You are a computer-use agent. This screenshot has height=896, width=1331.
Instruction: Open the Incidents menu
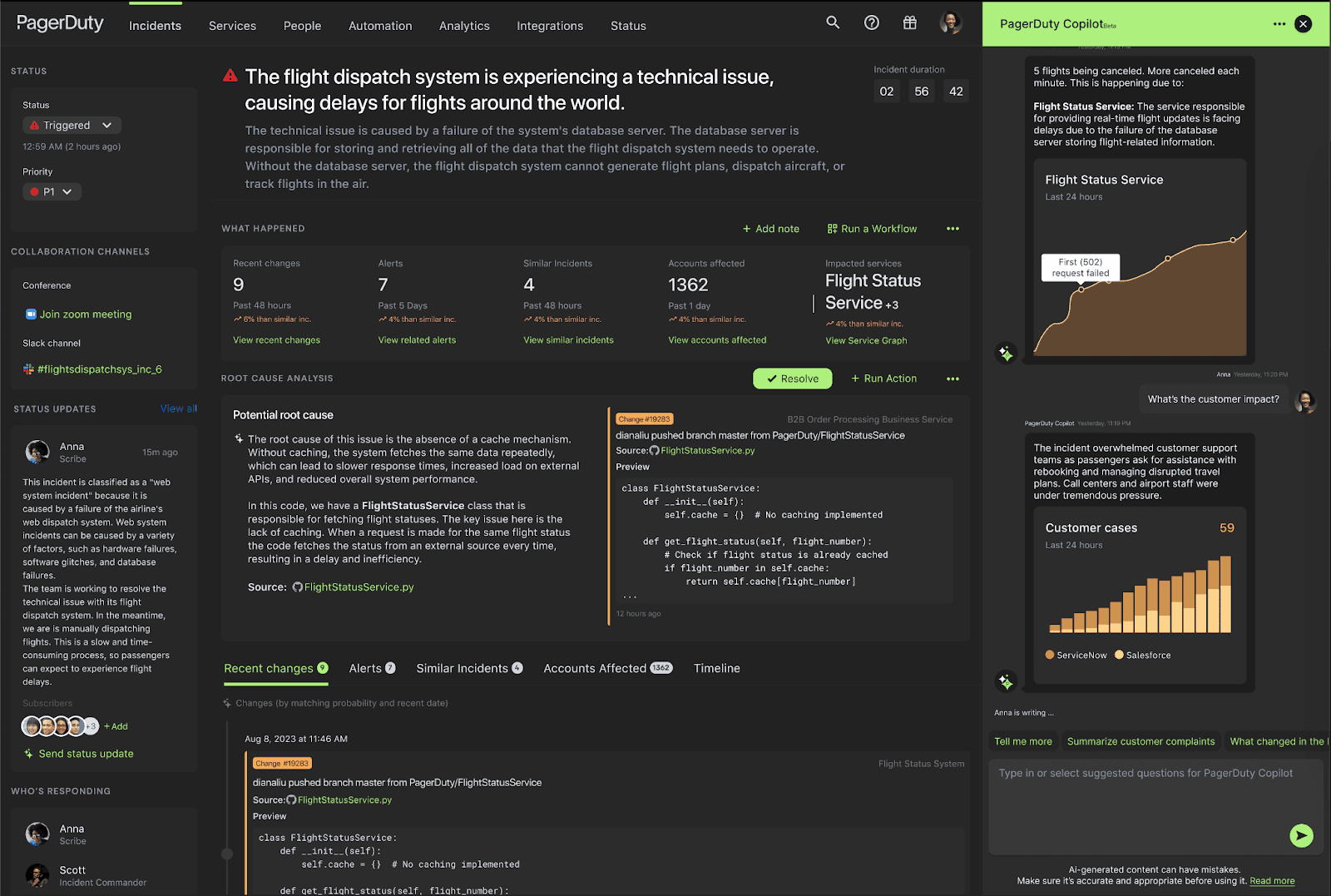155,26
